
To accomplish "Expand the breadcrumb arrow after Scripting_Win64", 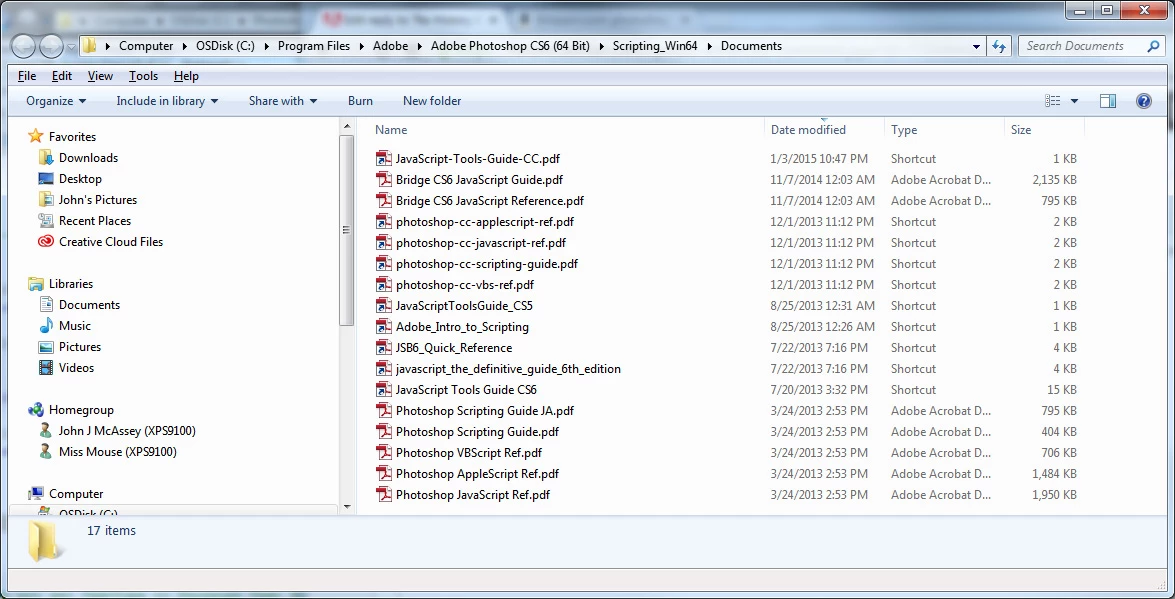I will click(709, 46).
